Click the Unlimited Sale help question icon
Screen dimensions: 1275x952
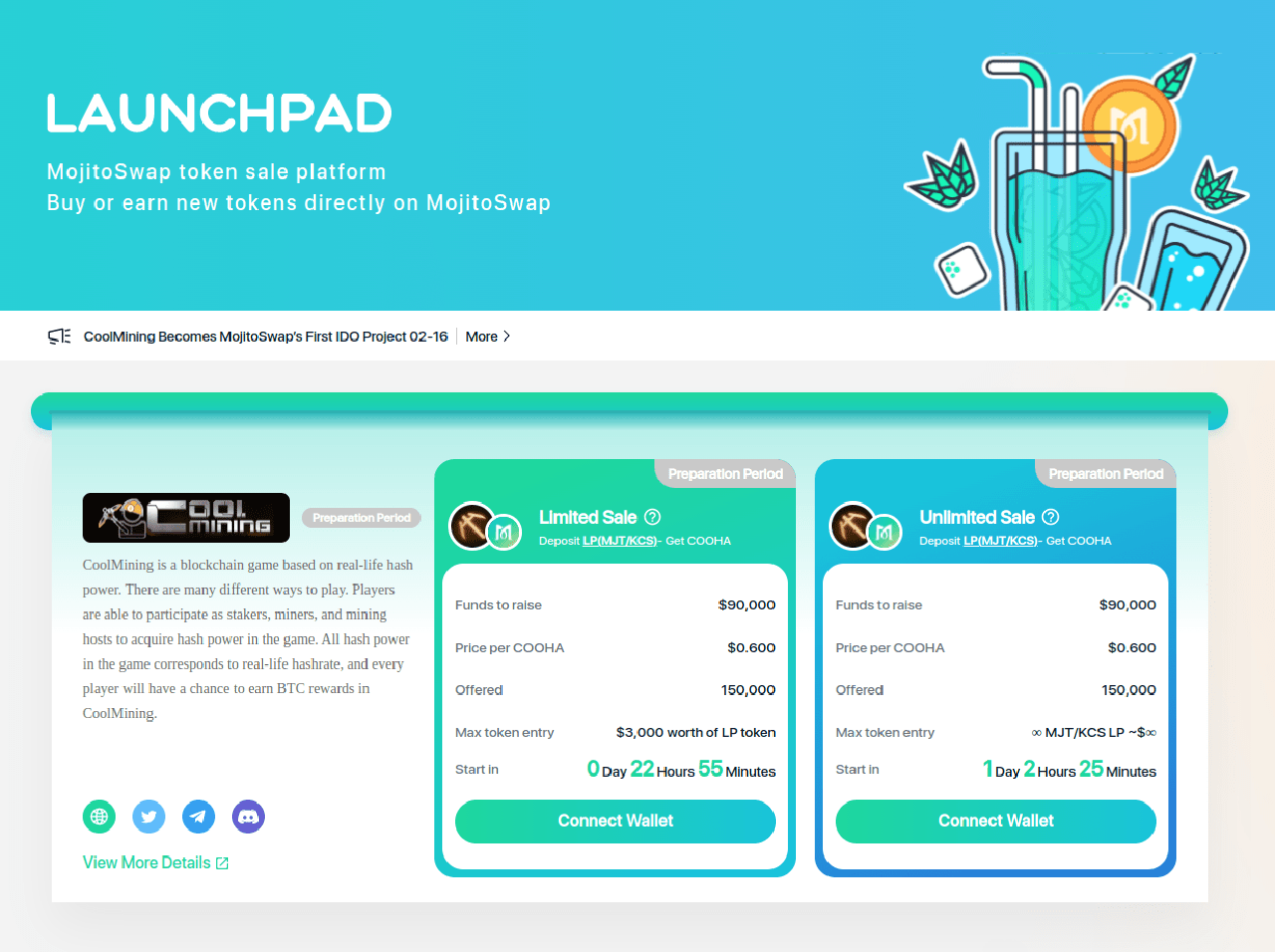[1051, 517]
